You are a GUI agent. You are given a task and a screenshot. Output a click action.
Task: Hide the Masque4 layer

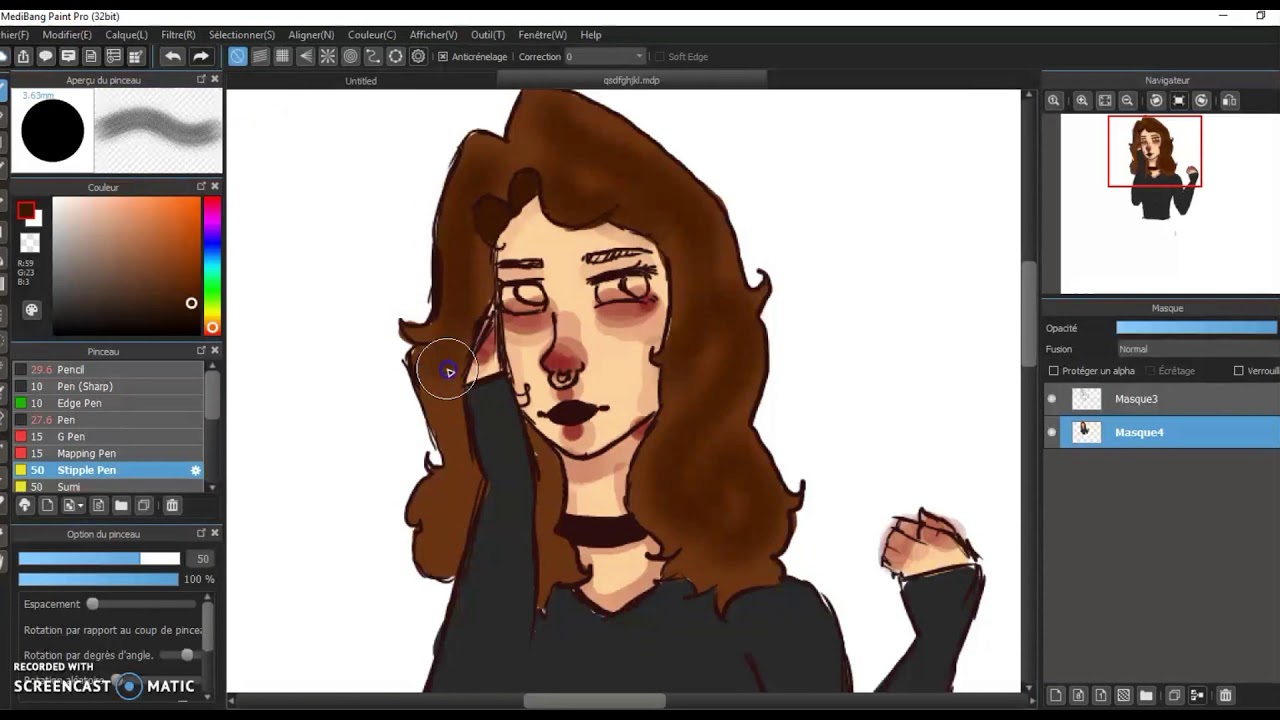pyautogui.click(x=1052, y=432)
